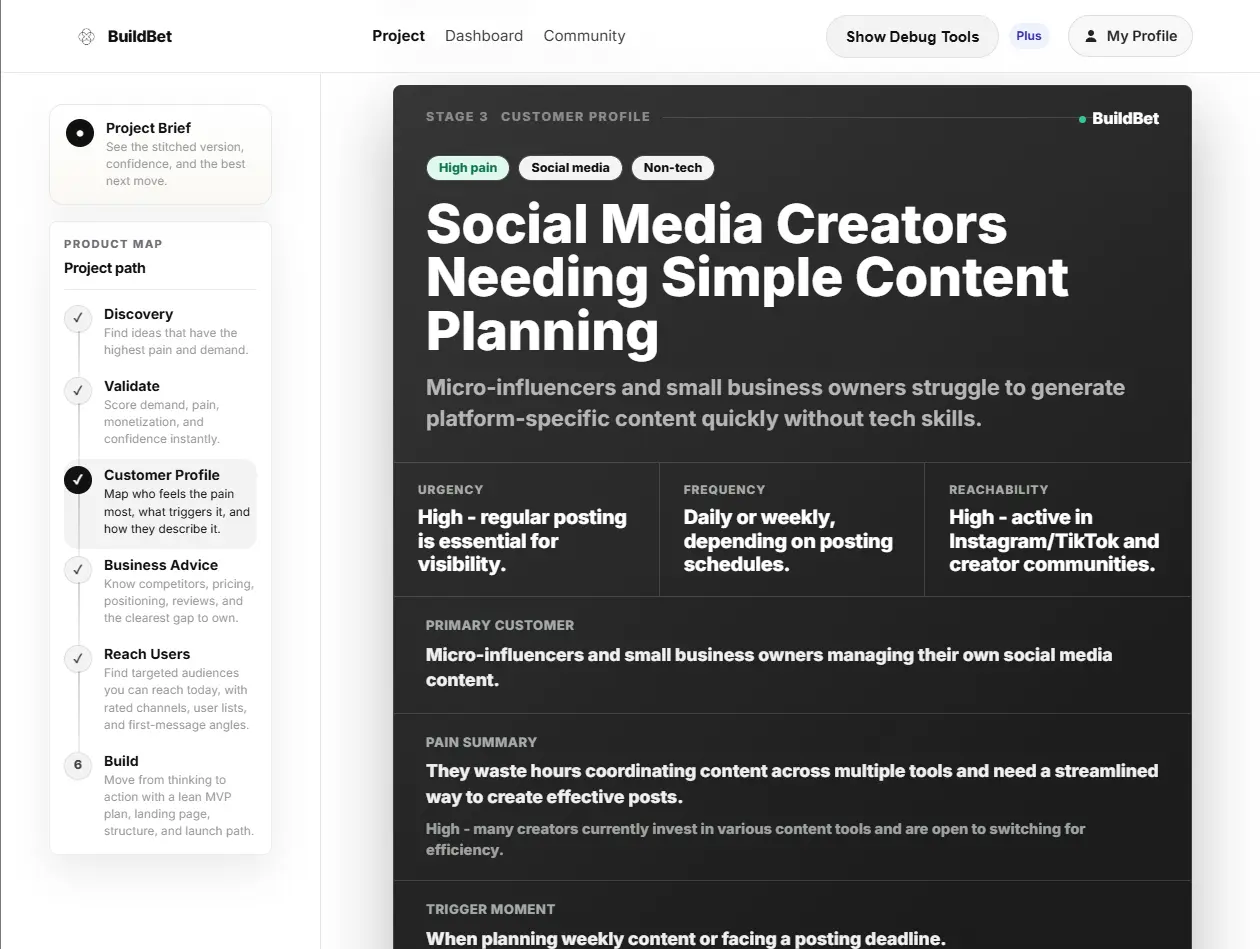Image resolution: width=1260 pixels, height=949 pixels.
Task: Click the FREQUENCY cell text
Action: point(788,541)
